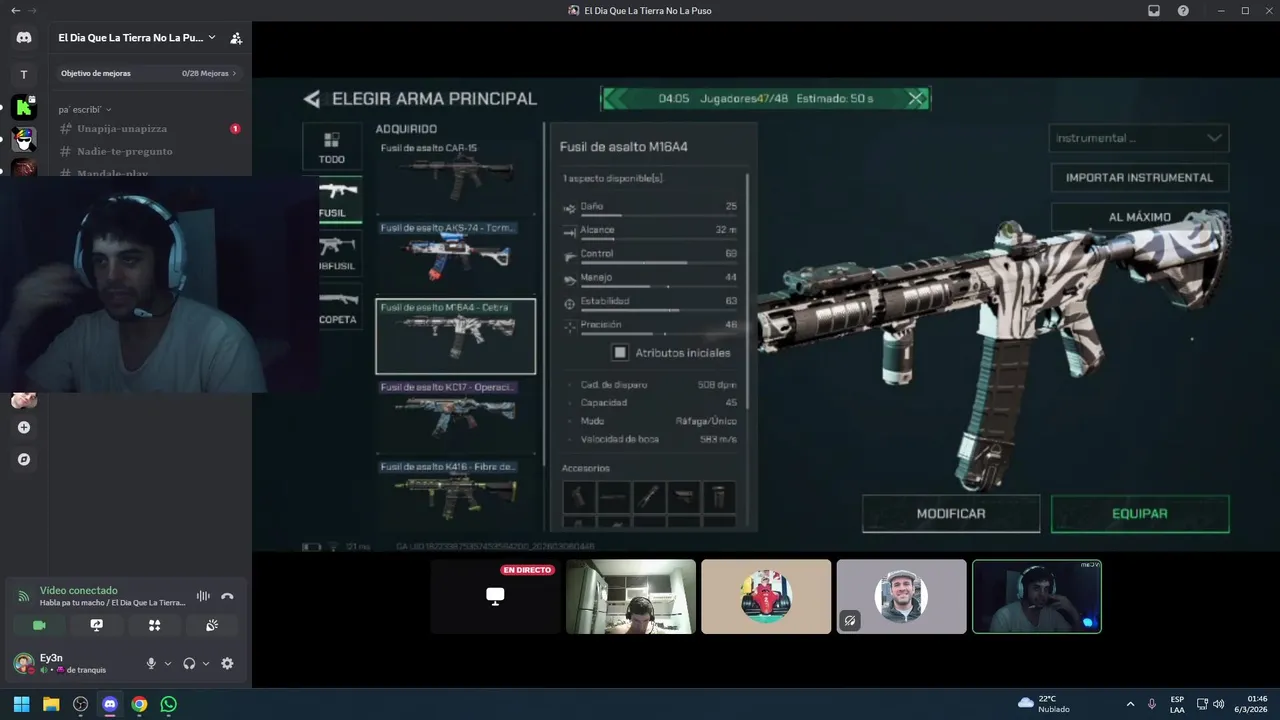This screenshot has height=720, width=1280.
Task: Open the EN DIRECTO stream tile
Action: pos(495,596)
